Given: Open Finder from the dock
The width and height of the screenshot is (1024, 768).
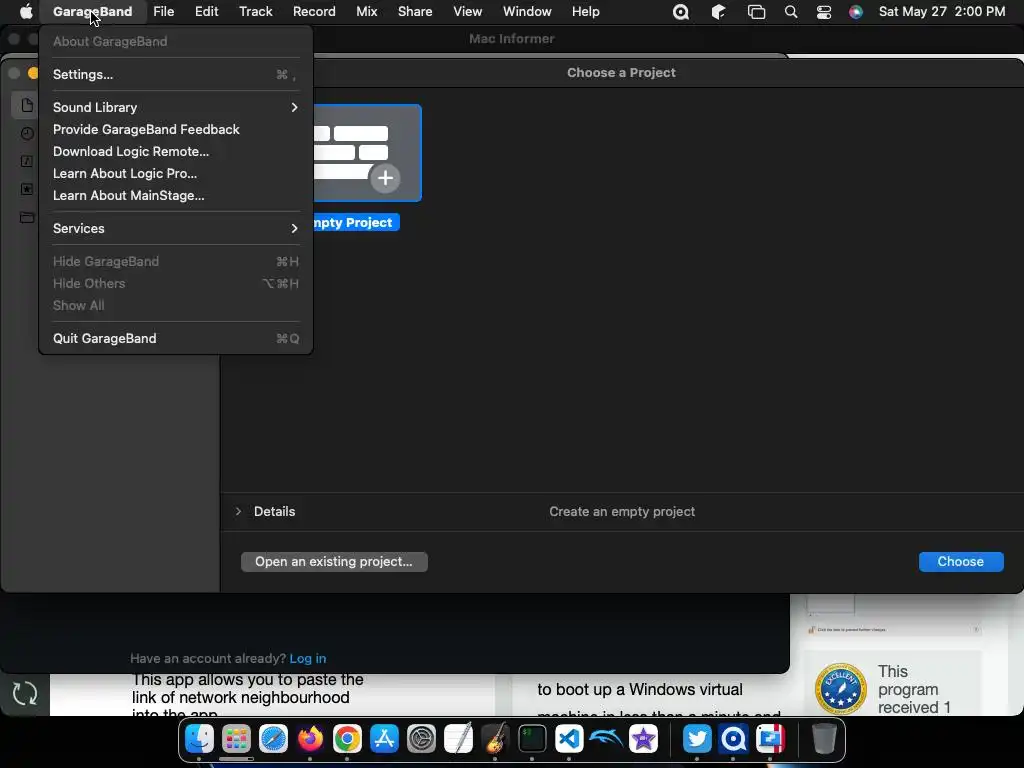Looking at the screenshot, I should pos(199,739).
